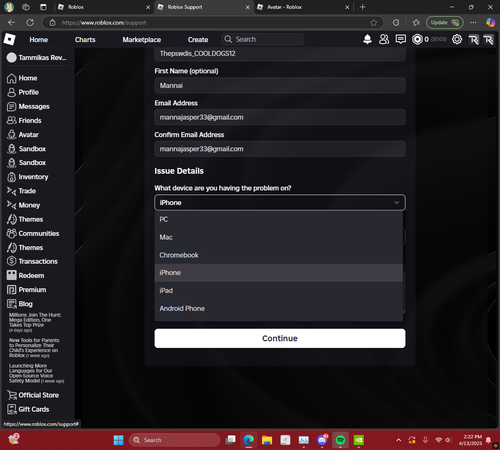
Task: Select Mac from the device list
Action: [x=279, y=237]
